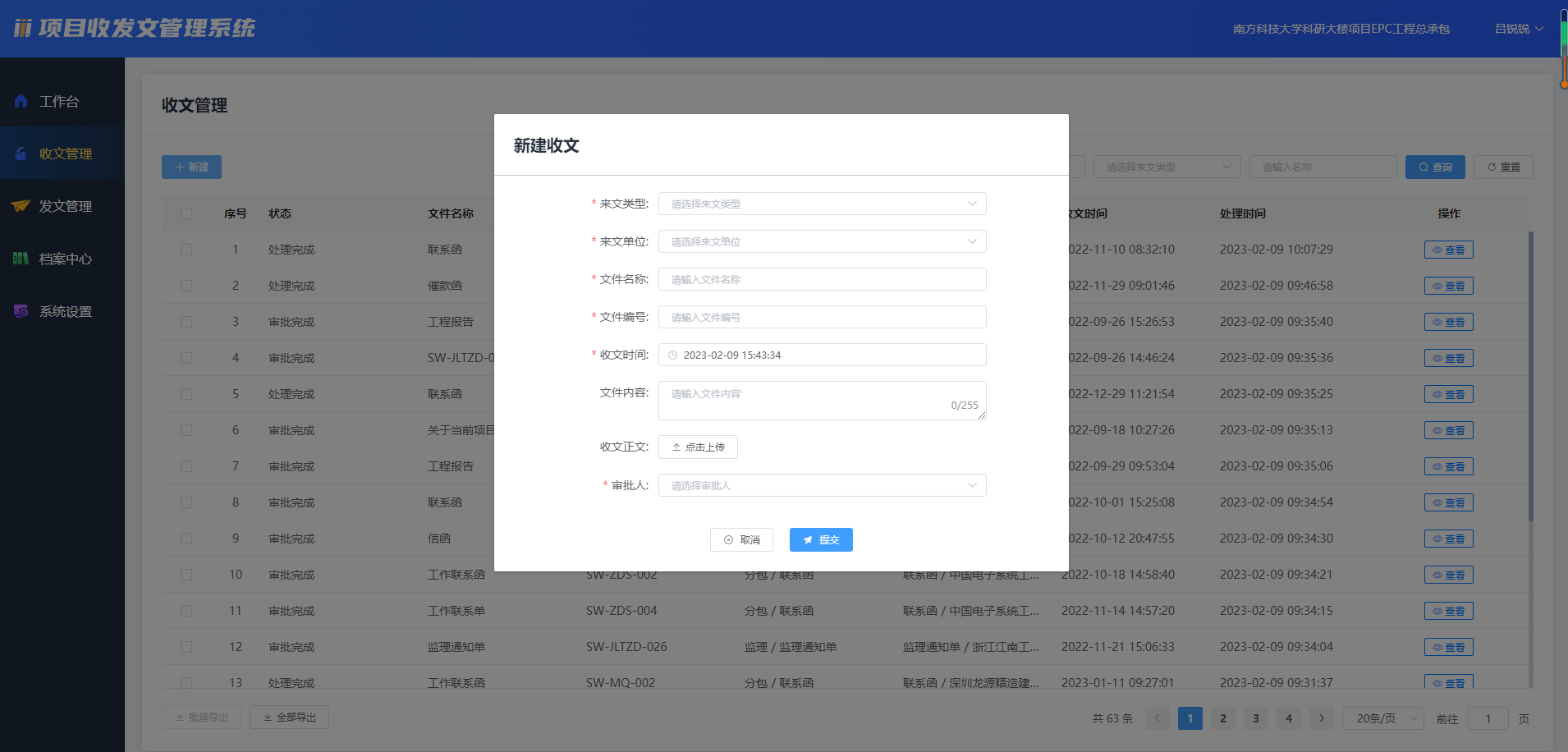Check the checkbox for row 1
This screenshot has width=1568, height=752.
186,250
